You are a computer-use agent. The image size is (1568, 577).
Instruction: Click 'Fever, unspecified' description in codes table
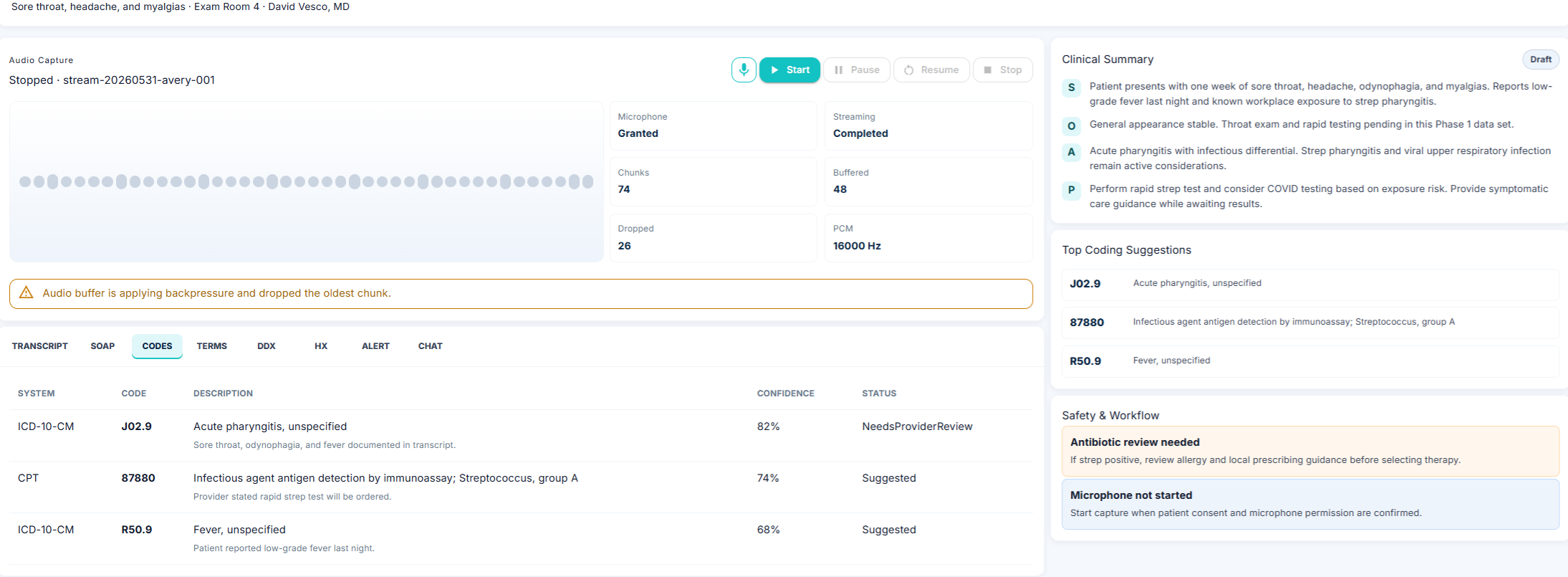(239, 530)
